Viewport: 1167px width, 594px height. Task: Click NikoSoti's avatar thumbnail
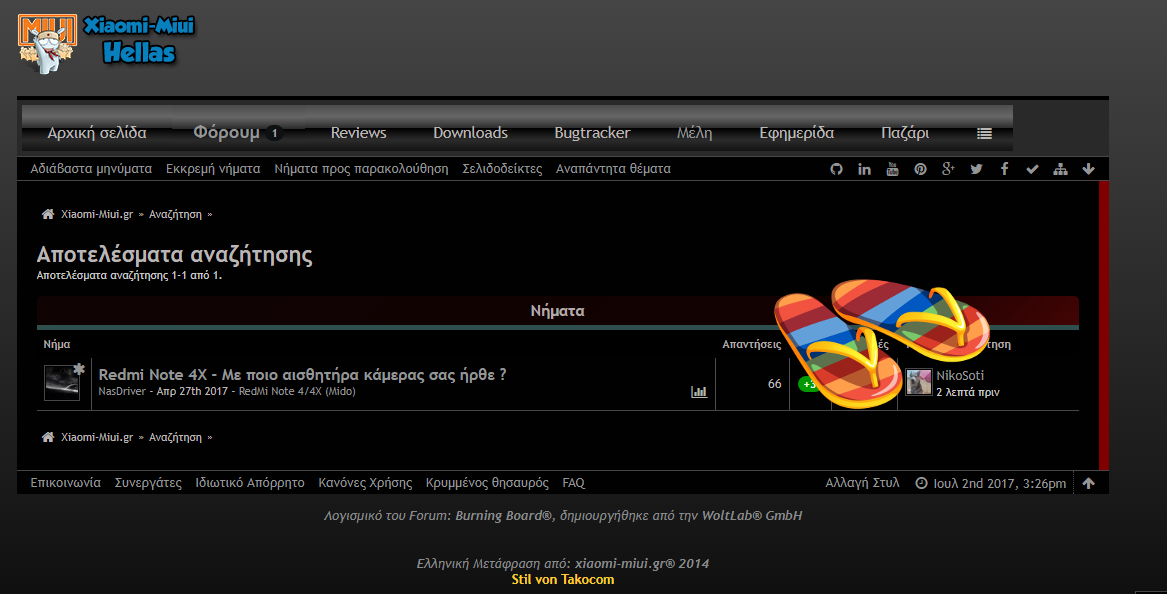click(x=918, y=382)
